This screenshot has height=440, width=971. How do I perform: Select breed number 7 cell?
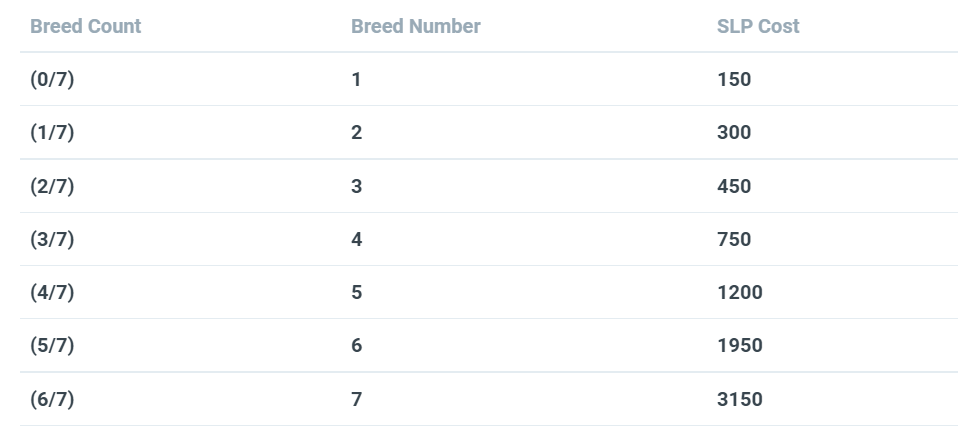tap(357, 399)
